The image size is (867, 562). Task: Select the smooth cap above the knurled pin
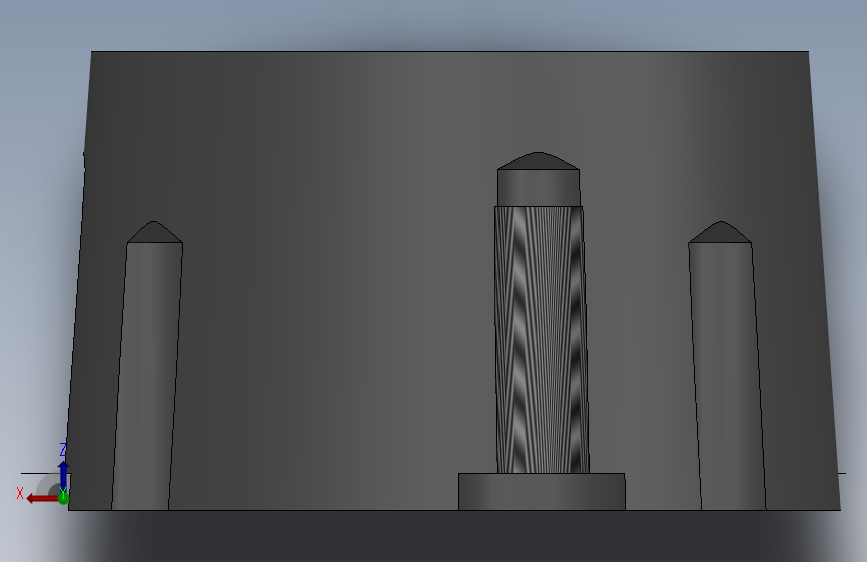(539, 188)
